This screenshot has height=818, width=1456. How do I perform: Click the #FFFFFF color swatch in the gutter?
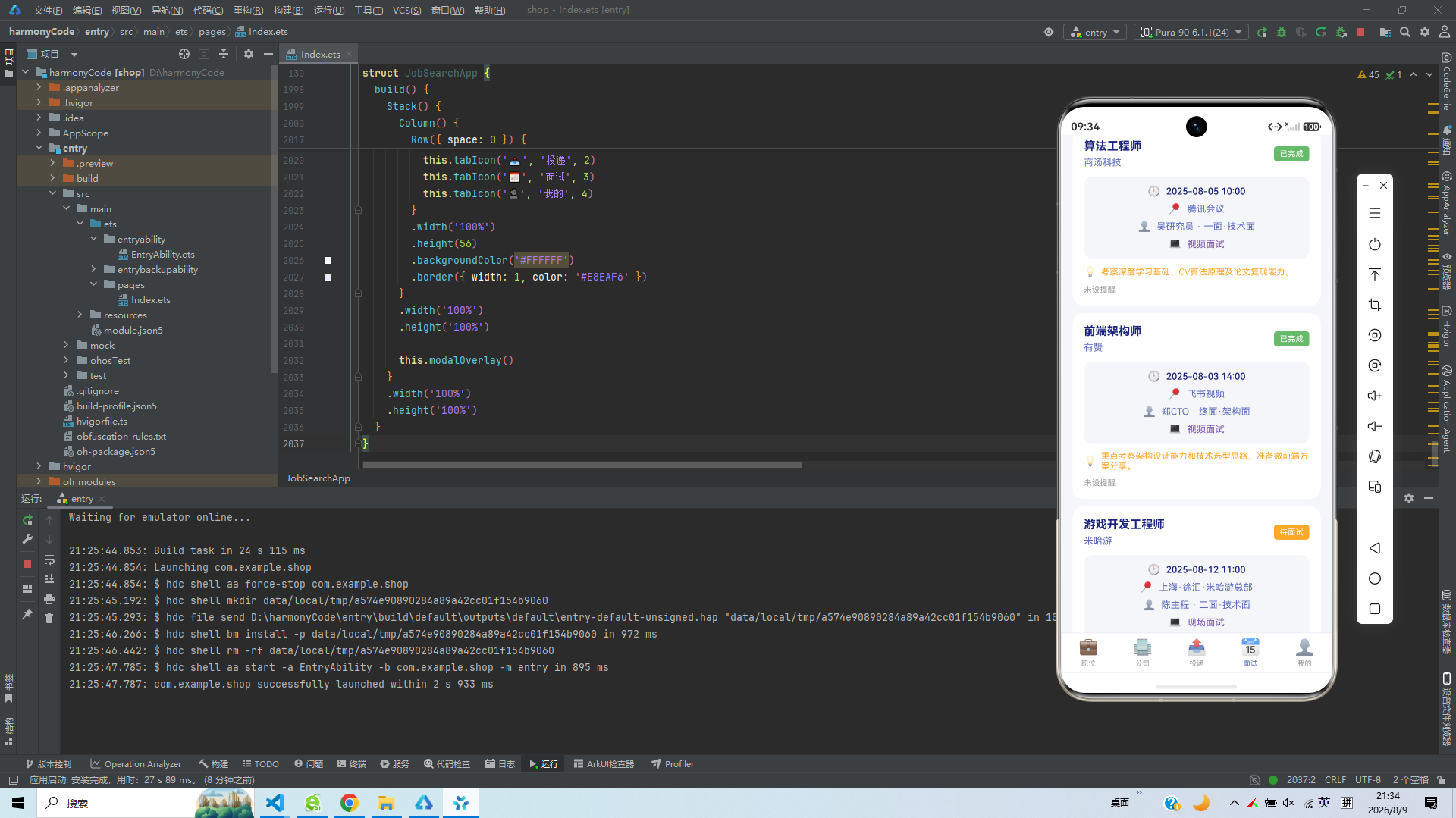point(328,260)
